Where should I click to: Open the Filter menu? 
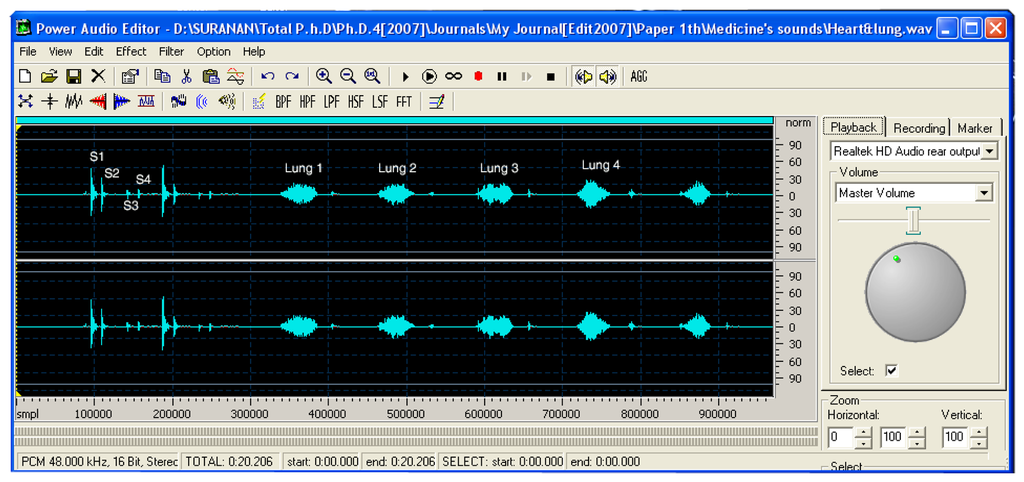click(x=171, y=52)
